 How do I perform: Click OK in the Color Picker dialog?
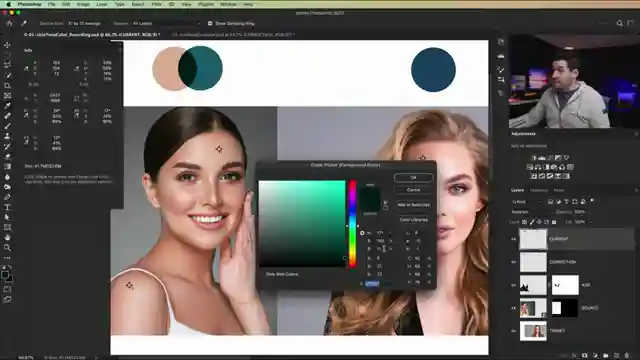413,178
